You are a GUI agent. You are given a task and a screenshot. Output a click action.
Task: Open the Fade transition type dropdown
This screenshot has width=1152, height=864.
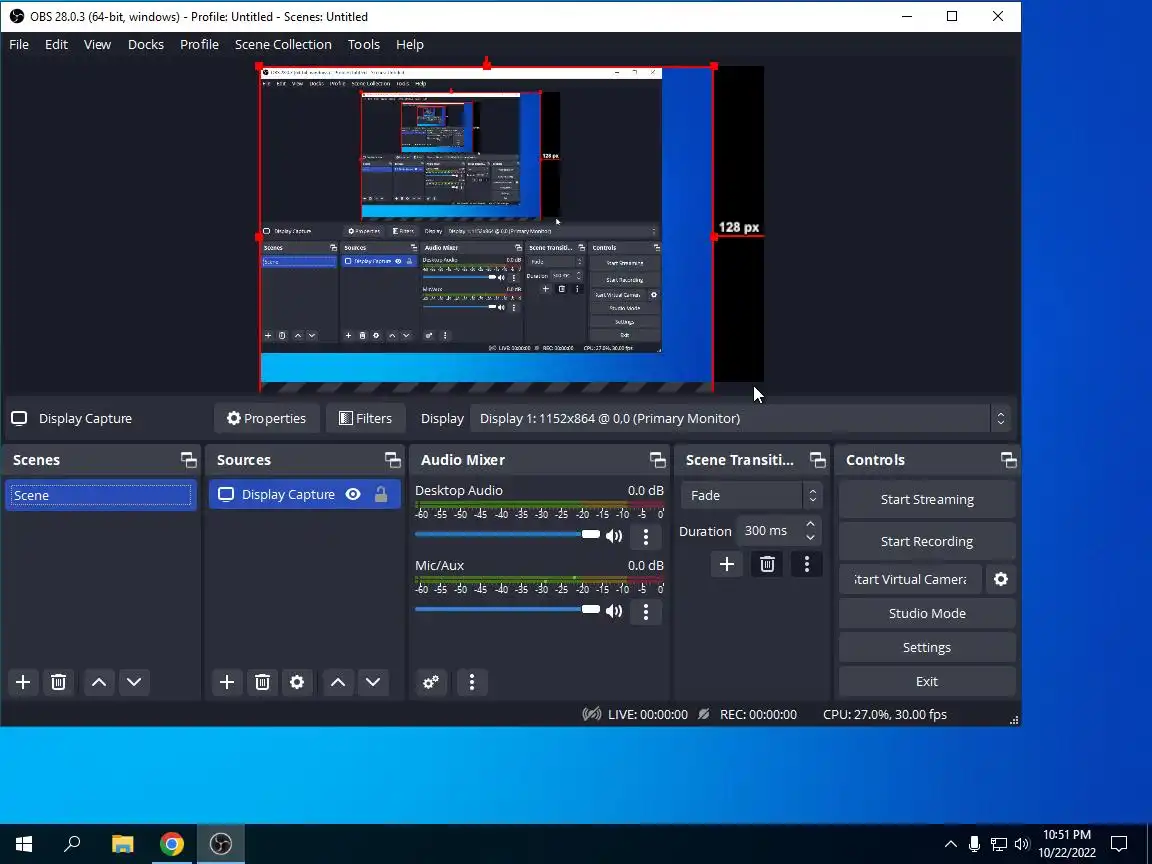(x=751, y=495)
